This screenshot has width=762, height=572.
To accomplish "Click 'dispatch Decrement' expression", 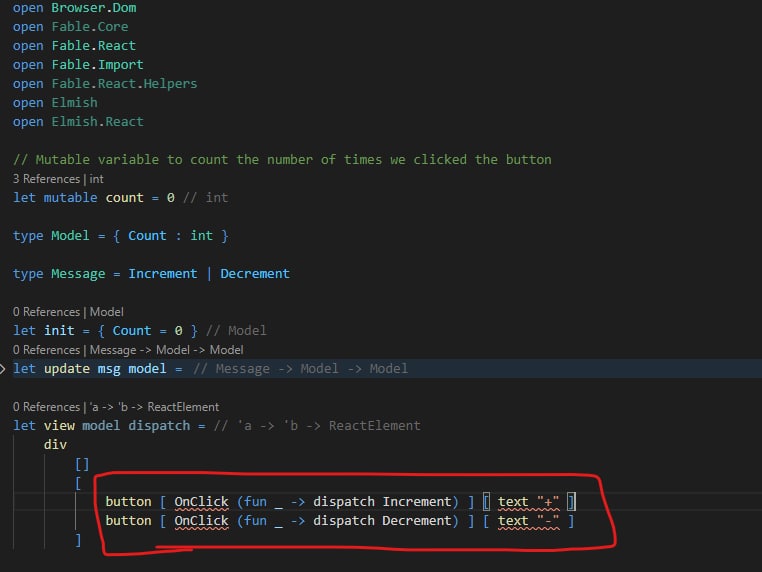I will point(382,520).
